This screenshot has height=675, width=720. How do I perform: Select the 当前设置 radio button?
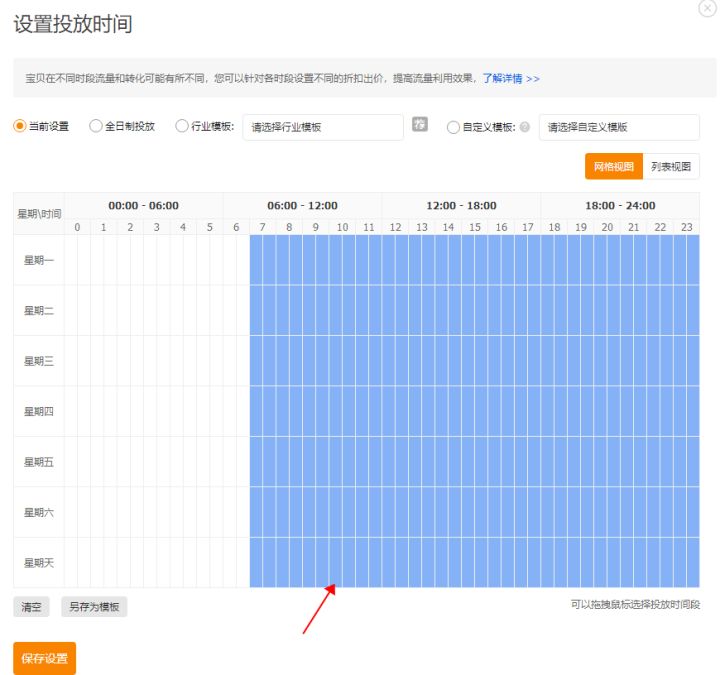[19, 127]
